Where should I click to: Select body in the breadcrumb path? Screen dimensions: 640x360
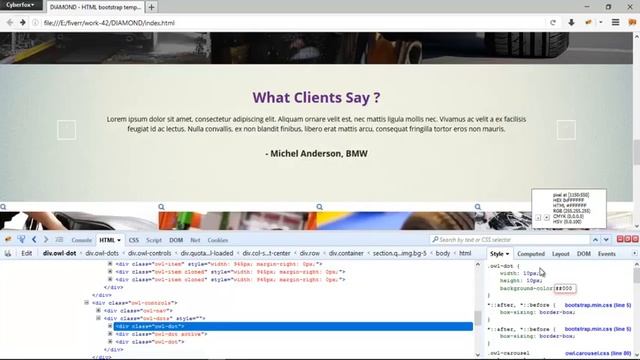[443, 253]
